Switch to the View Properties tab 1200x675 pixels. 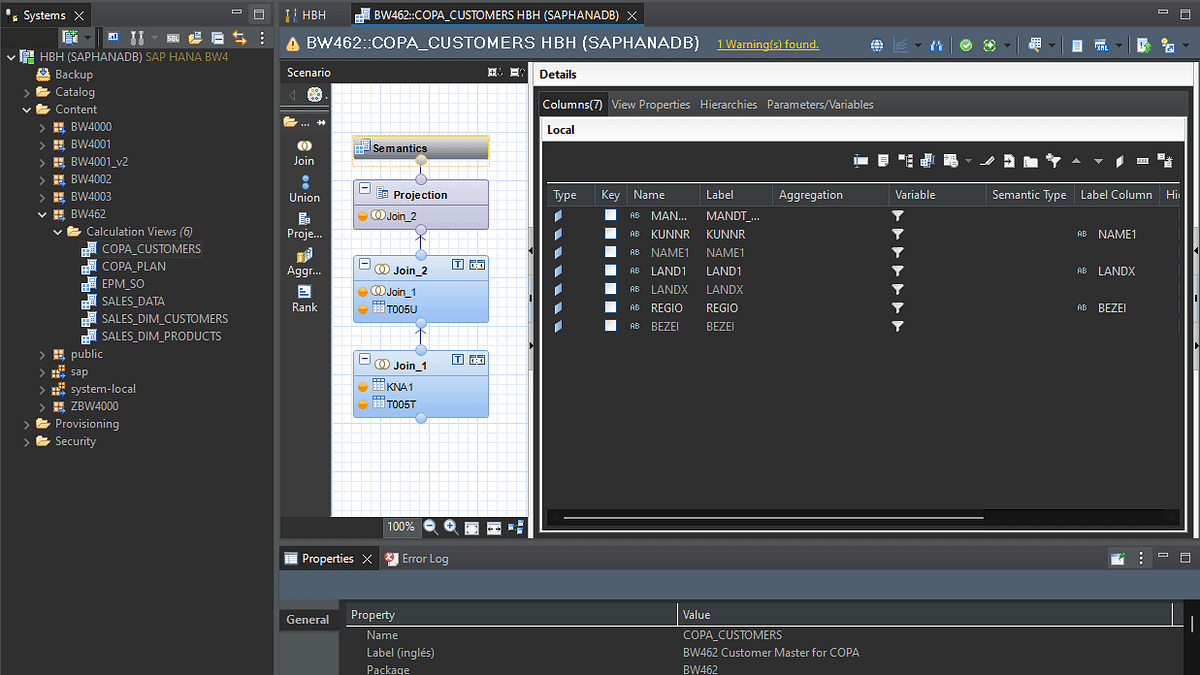[x=650, y=105]
